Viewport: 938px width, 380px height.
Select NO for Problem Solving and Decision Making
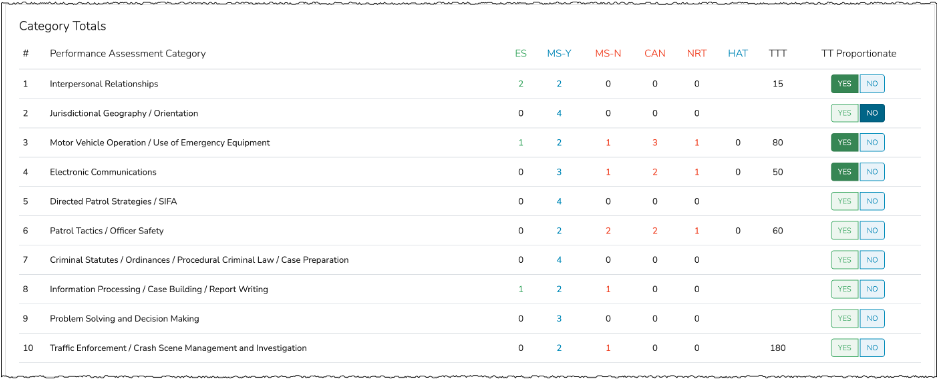pos(872,318)
